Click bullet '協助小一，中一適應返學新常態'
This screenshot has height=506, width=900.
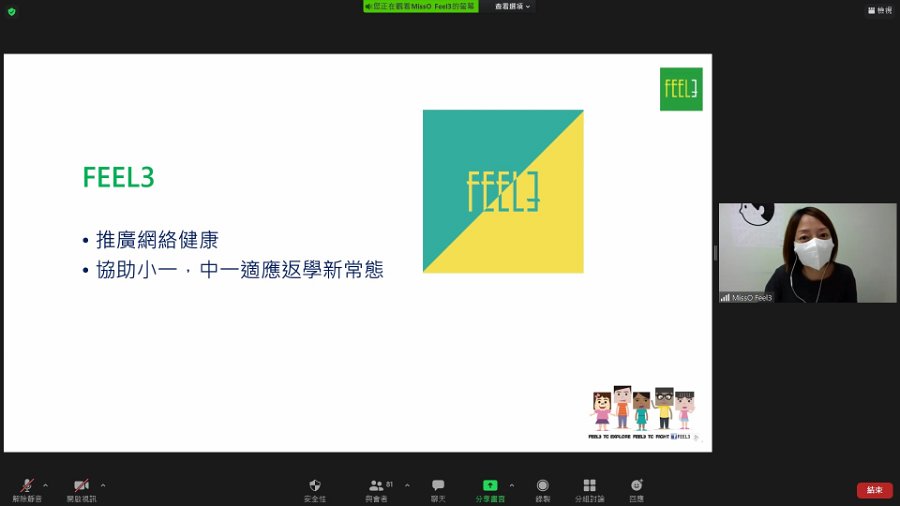240,270
